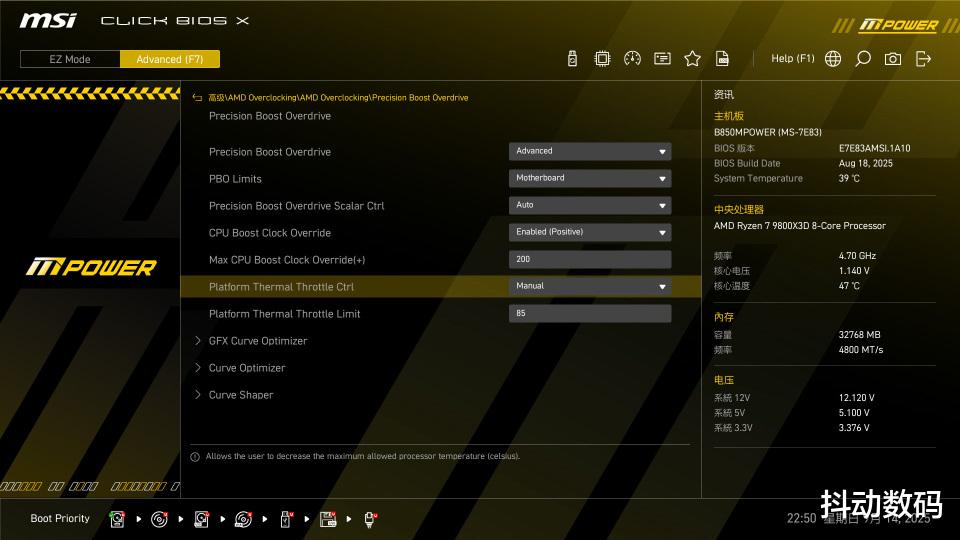This screenshot has width=960, height=540.
Task: Select floppy disk boot device icon
Action: (x=328, y=519)
